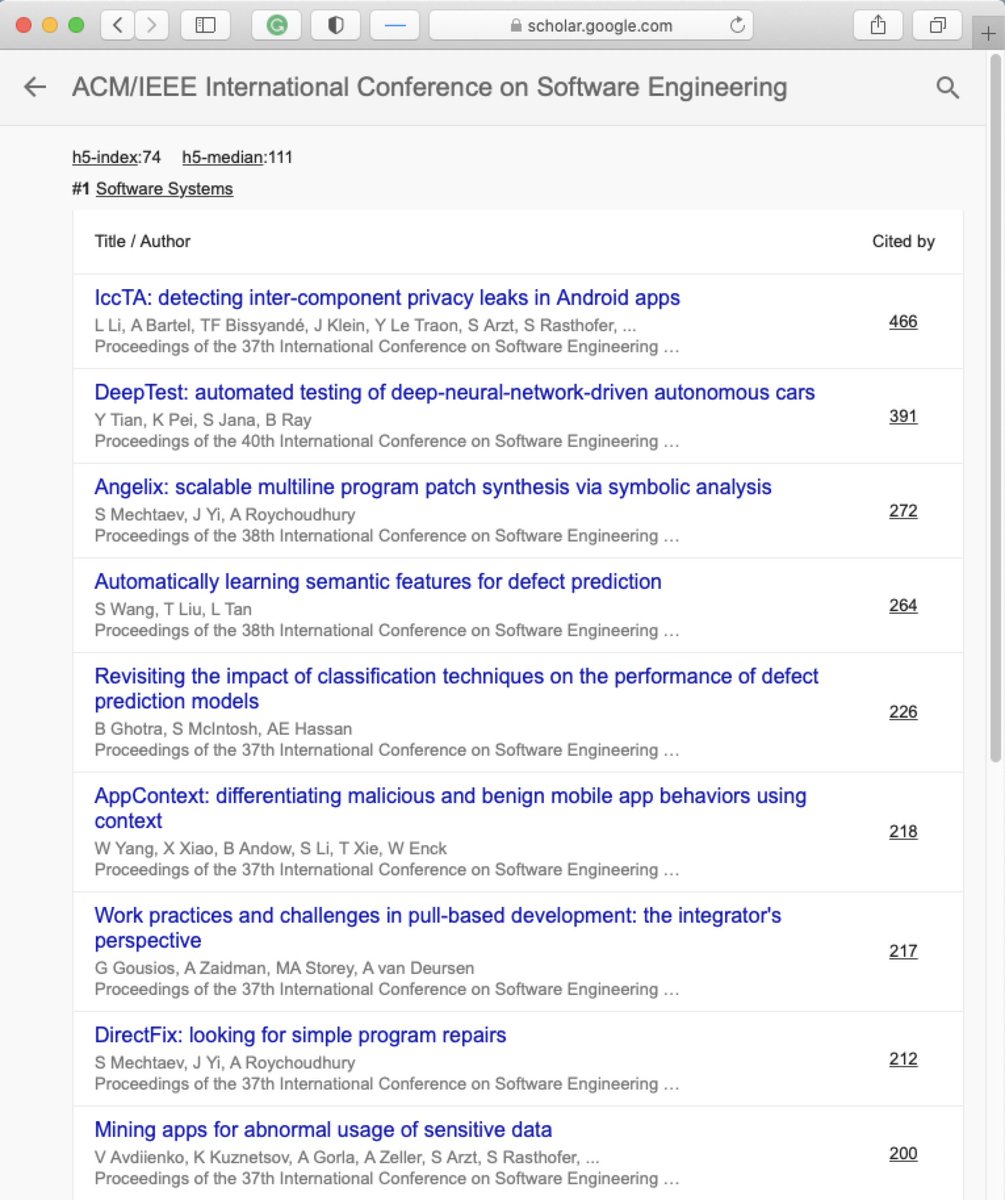Click the author line 'S Wang, T Liu, L Tan'
Image resolution: width=1005 pixels, height=1200 pixels.
[x=173, y=609]
